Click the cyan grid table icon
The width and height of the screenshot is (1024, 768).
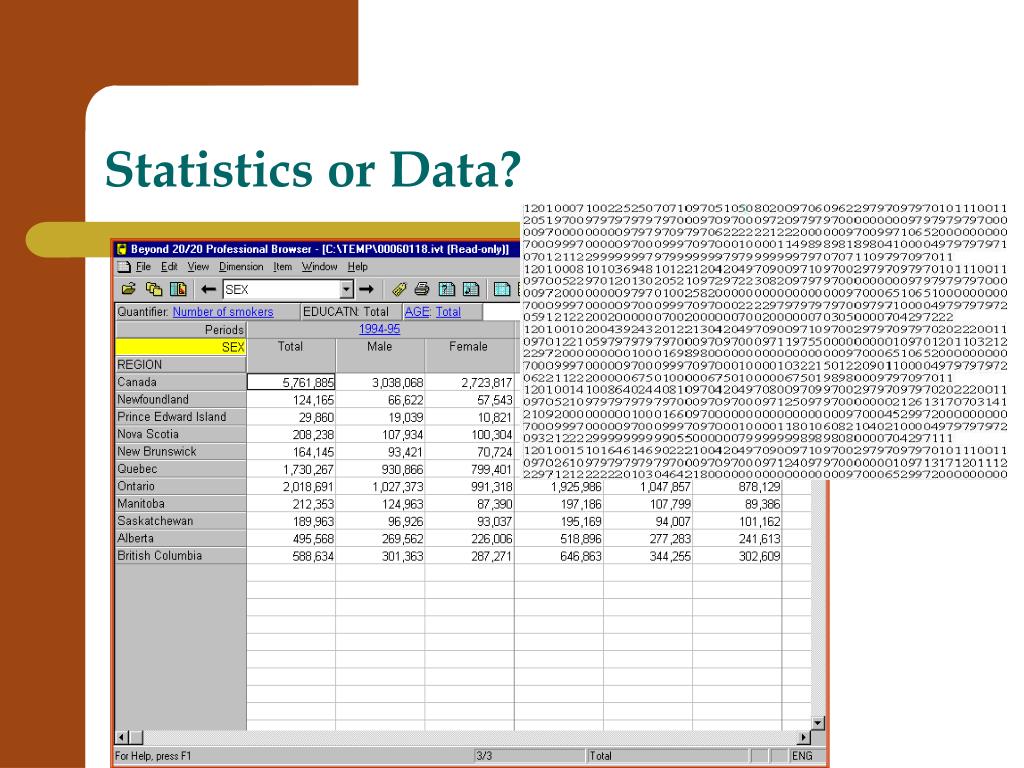(x=502, y=289)
